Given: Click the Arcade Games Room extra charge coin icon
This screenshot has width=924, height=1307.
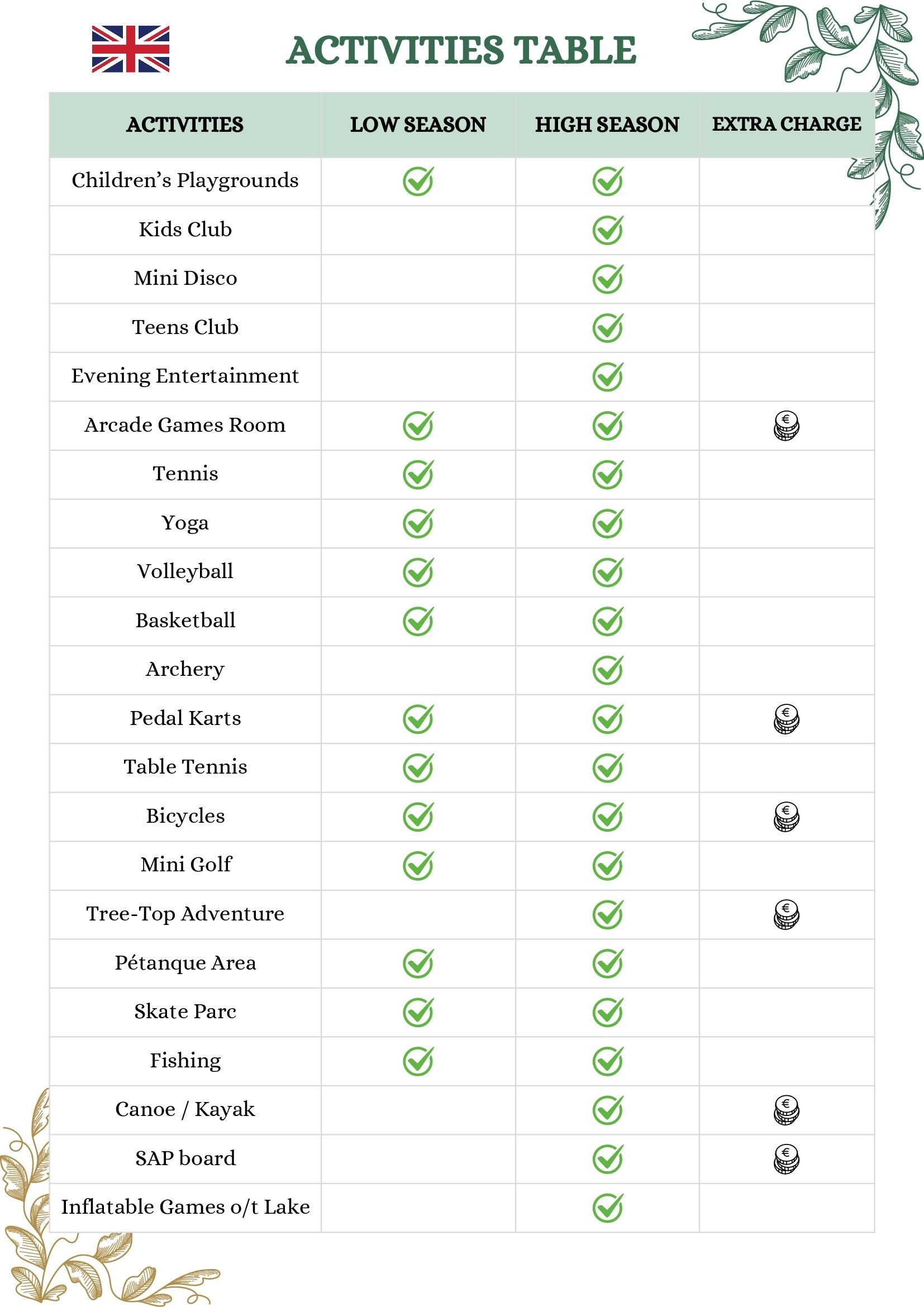Looking at the screenshot, I should coord(786,426).
